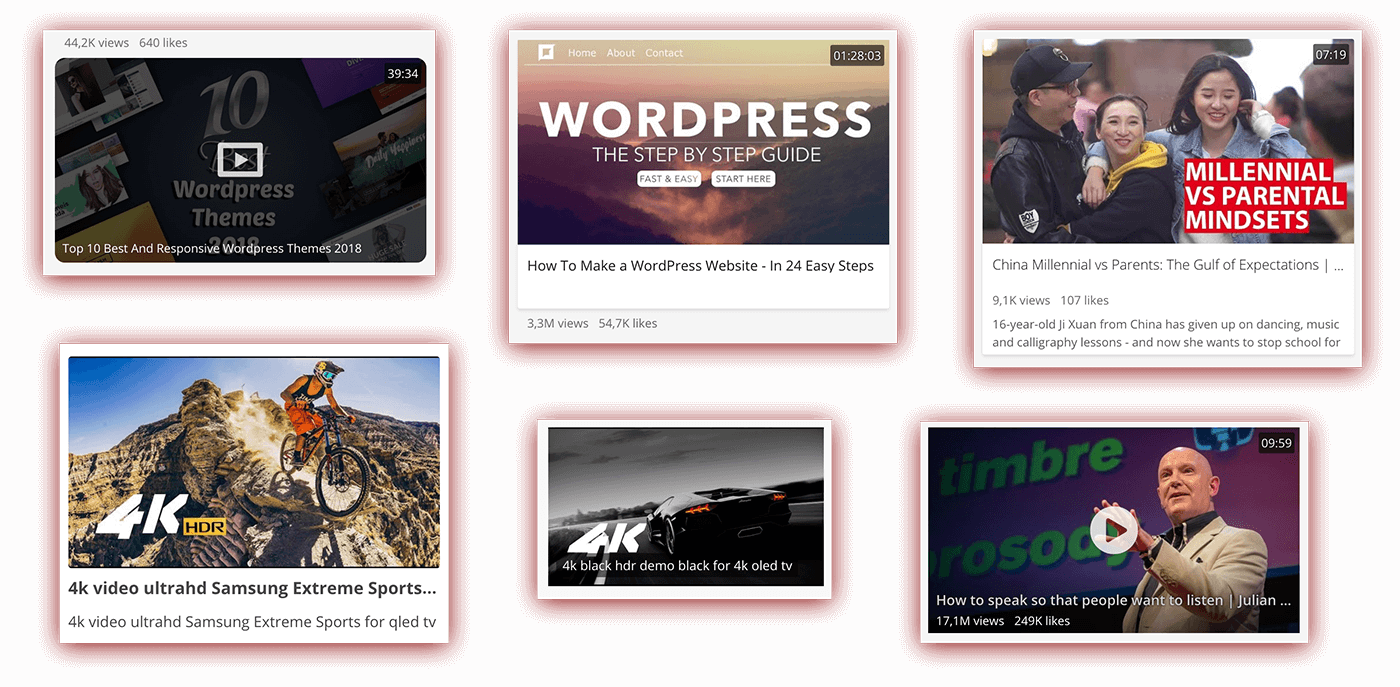Click the site logo in the WordPress thumbnail
This screenshot has width=1400, height=687.
pyautogui.click(x=544, y=53)
